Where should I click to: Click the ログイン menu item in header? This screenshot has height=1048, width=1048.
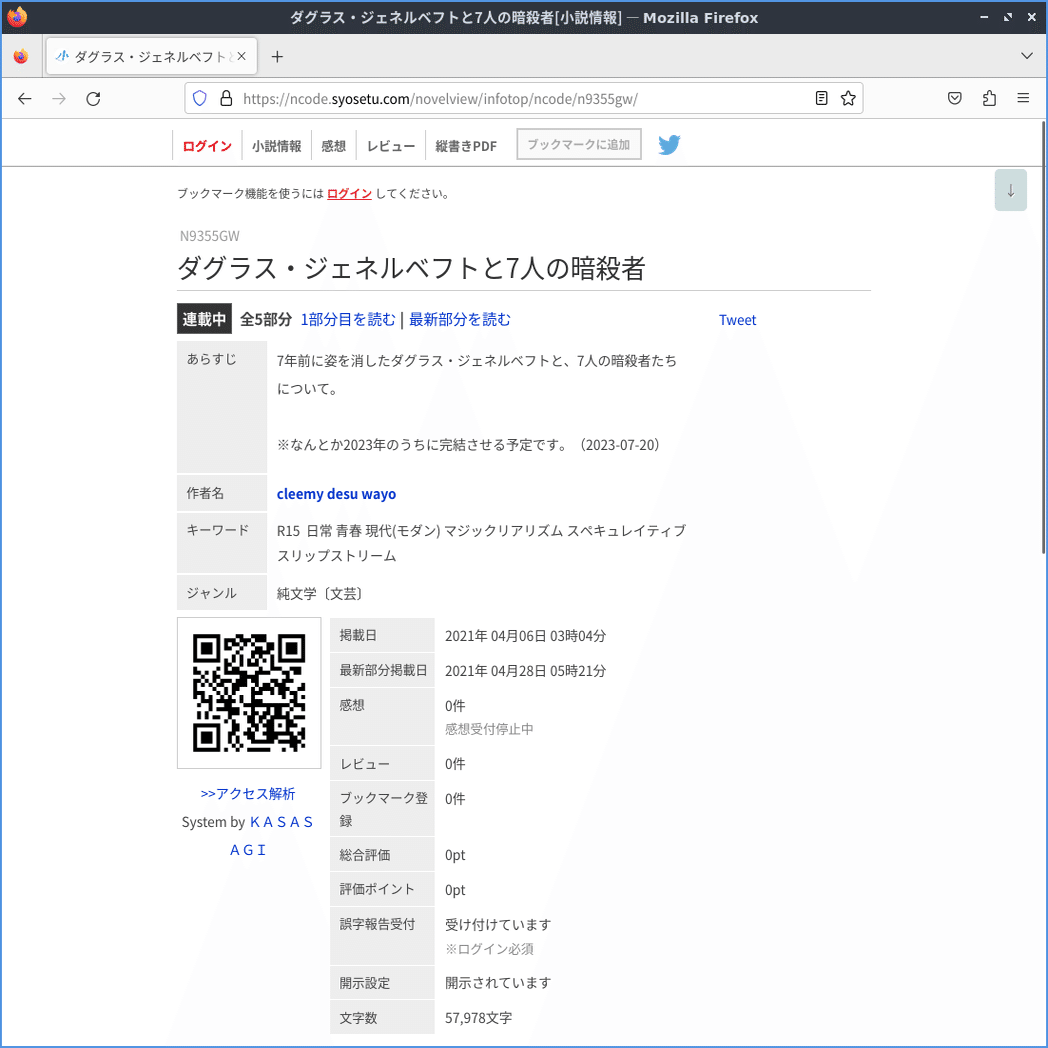point(207,146)
